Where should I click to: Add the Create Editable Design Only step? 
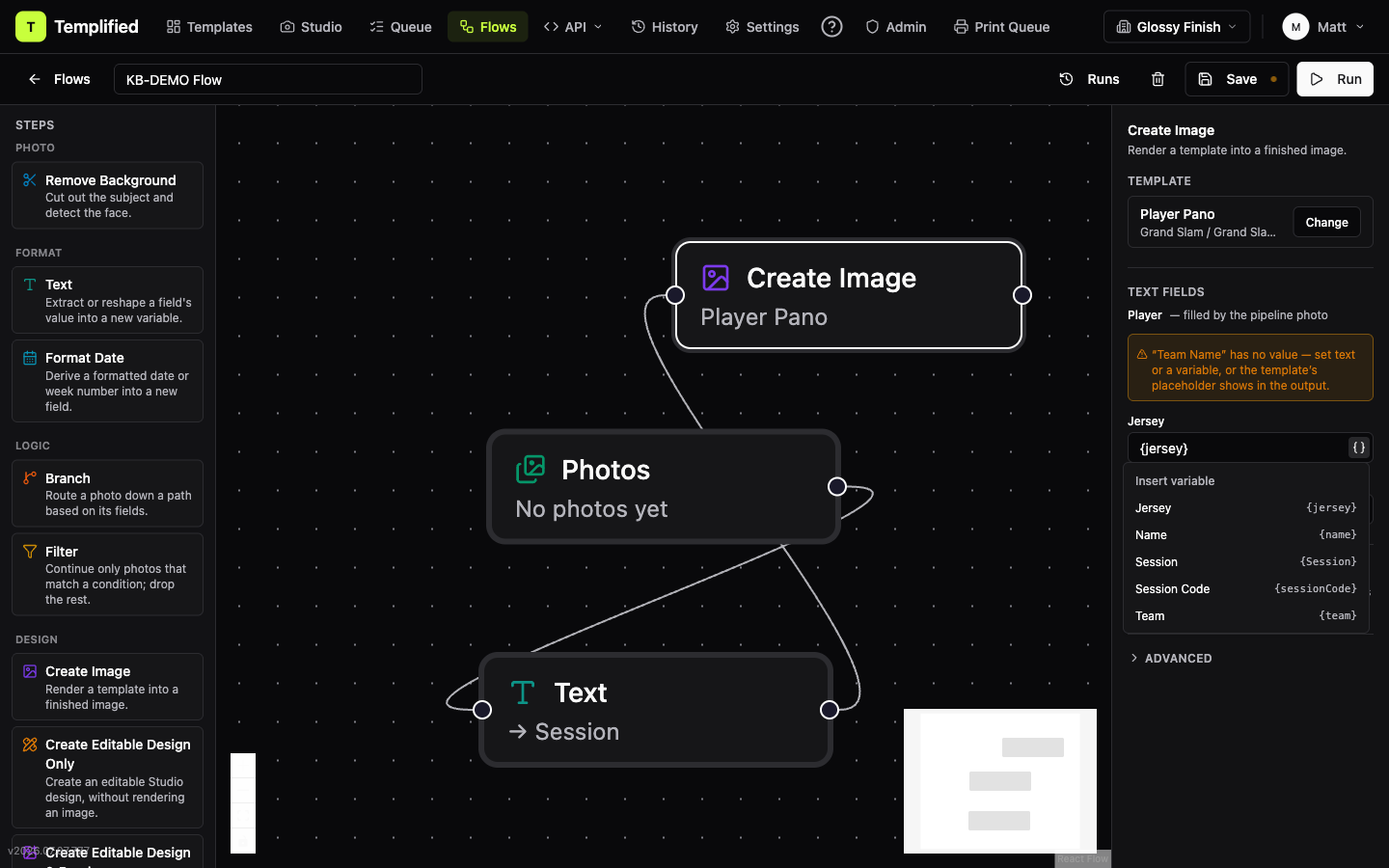coord(107,777)
